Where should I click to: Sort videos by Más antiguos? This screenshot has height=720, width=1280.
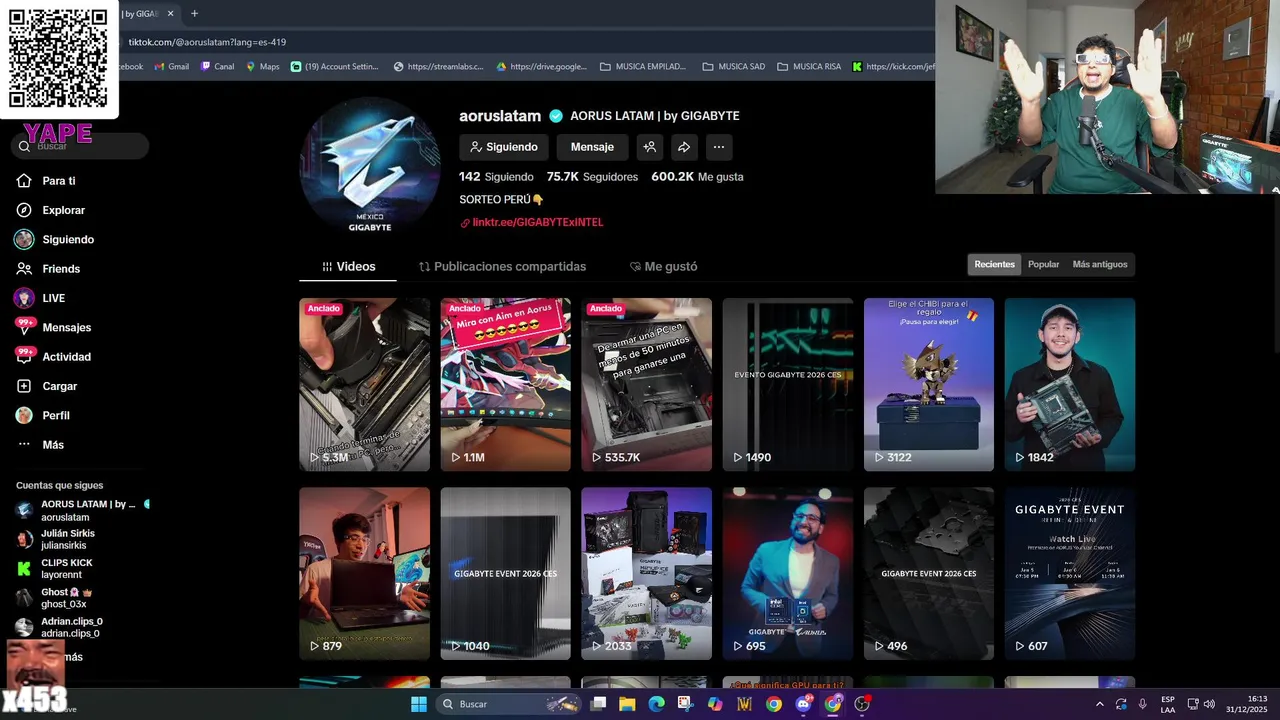pyautogui.click(x=1099, y=264)
